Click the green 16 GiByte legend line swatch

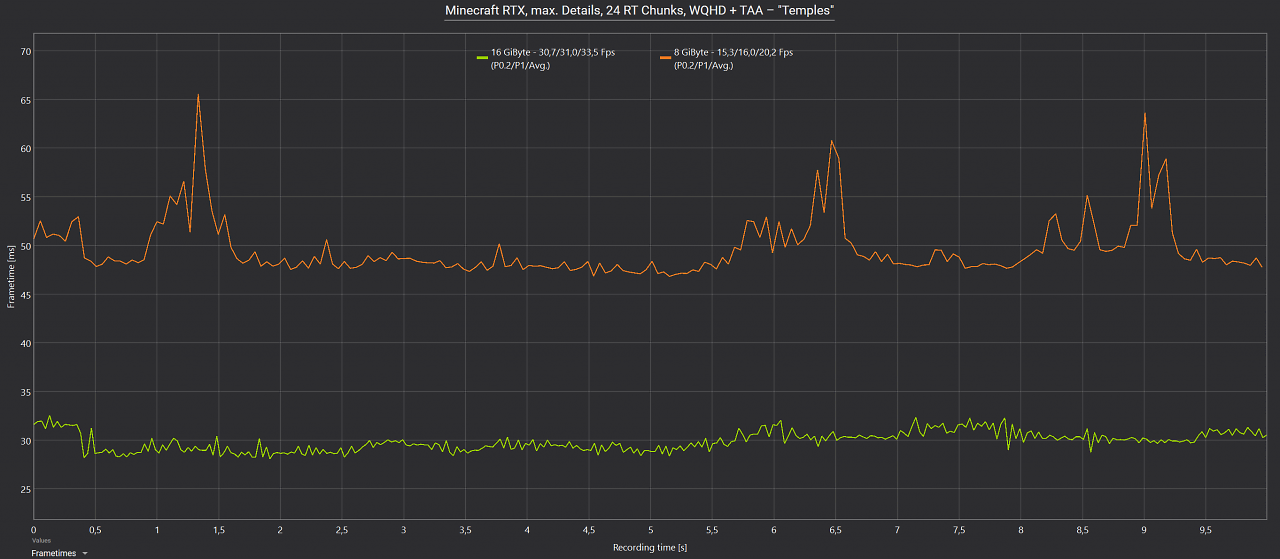[482, 58]
